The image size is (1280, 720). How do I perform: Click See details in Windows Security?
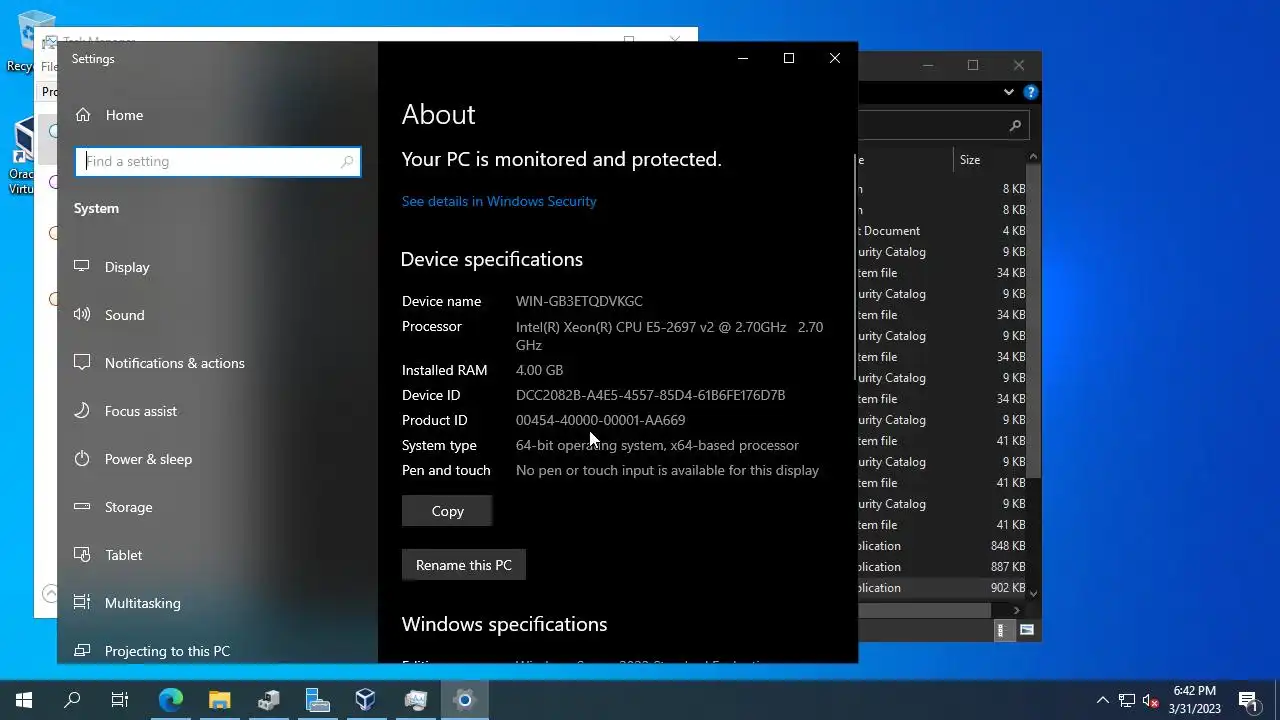pos(499,201)
